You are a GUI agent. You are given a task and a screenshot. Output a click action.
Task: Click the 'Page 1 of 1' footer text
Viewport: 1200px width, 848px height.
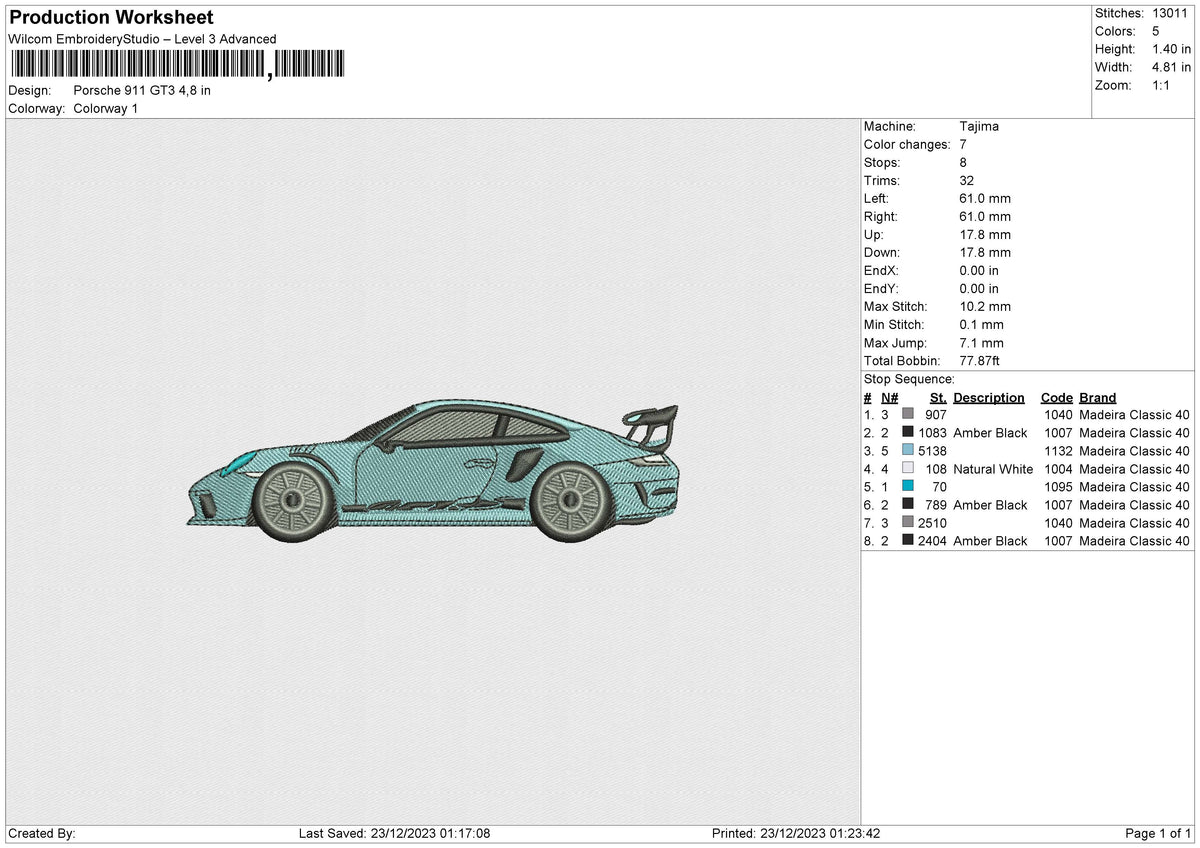coord(1158,833)
